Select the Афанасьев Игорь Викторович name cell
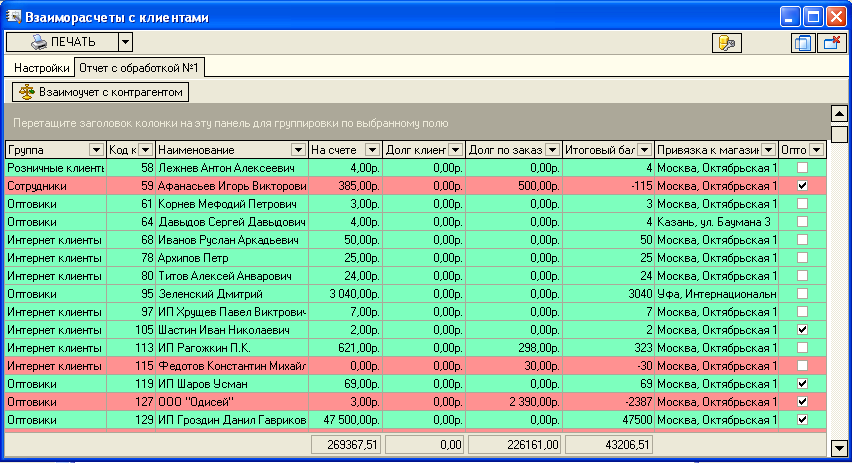The width and height of the screenshot is (854, 463). click(232, 186)
